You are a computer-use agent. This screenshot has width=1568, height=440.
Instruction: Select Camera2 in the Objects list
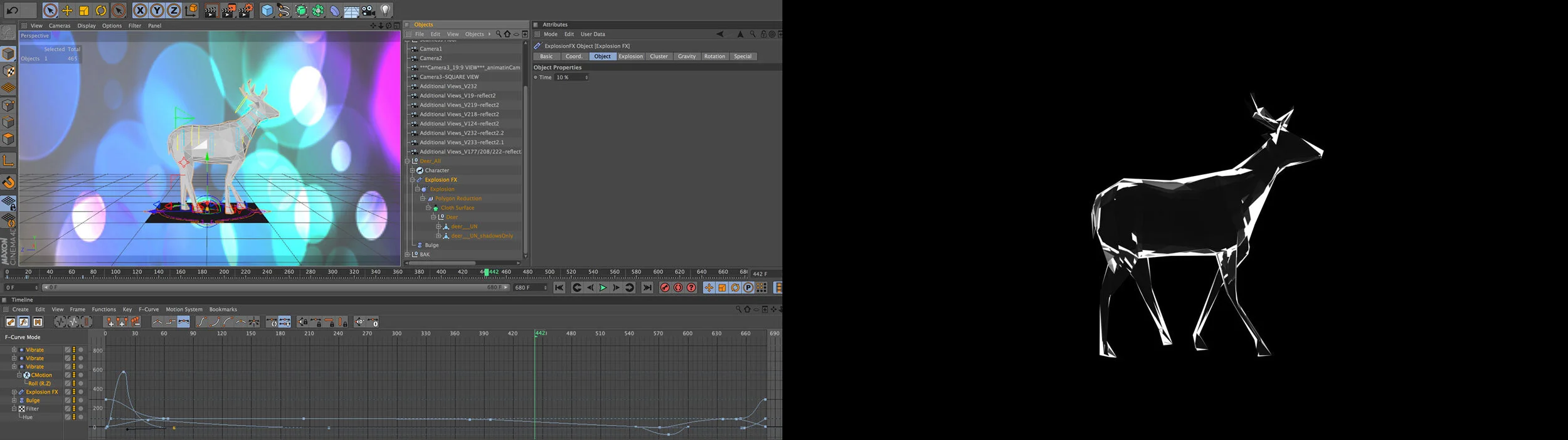(431, 58)
